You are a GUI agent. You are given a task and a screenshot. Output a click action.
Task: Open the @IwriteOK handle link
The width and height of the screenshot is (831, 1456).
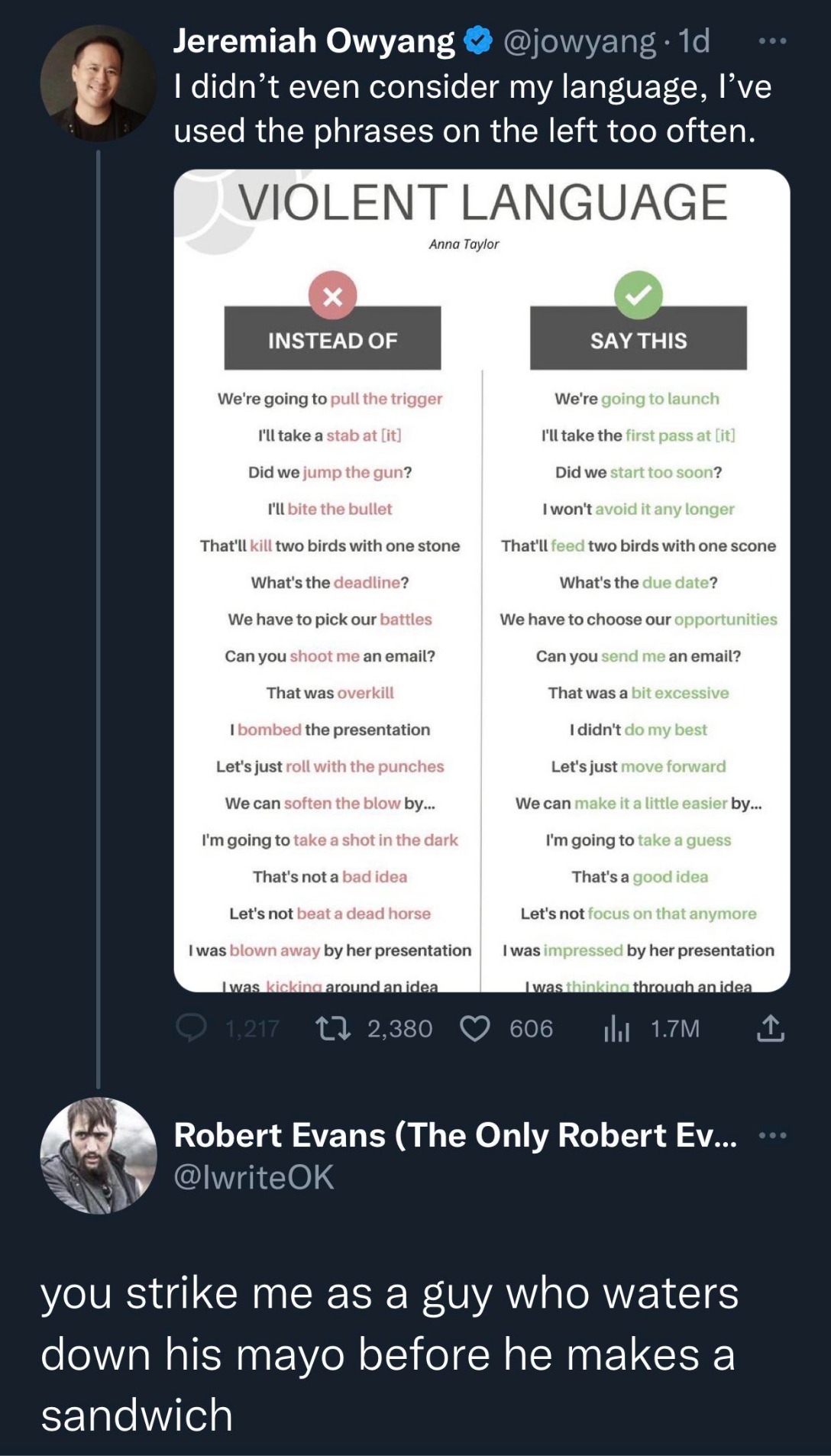(254, 1177)
